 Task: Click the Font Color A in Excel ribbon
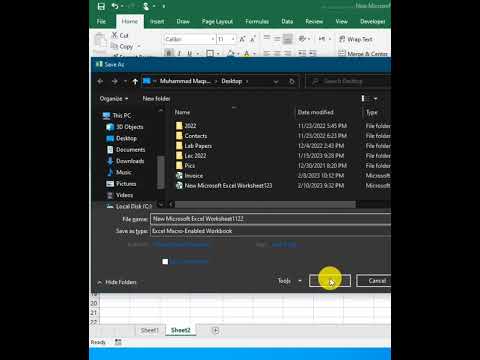[247, 53]
